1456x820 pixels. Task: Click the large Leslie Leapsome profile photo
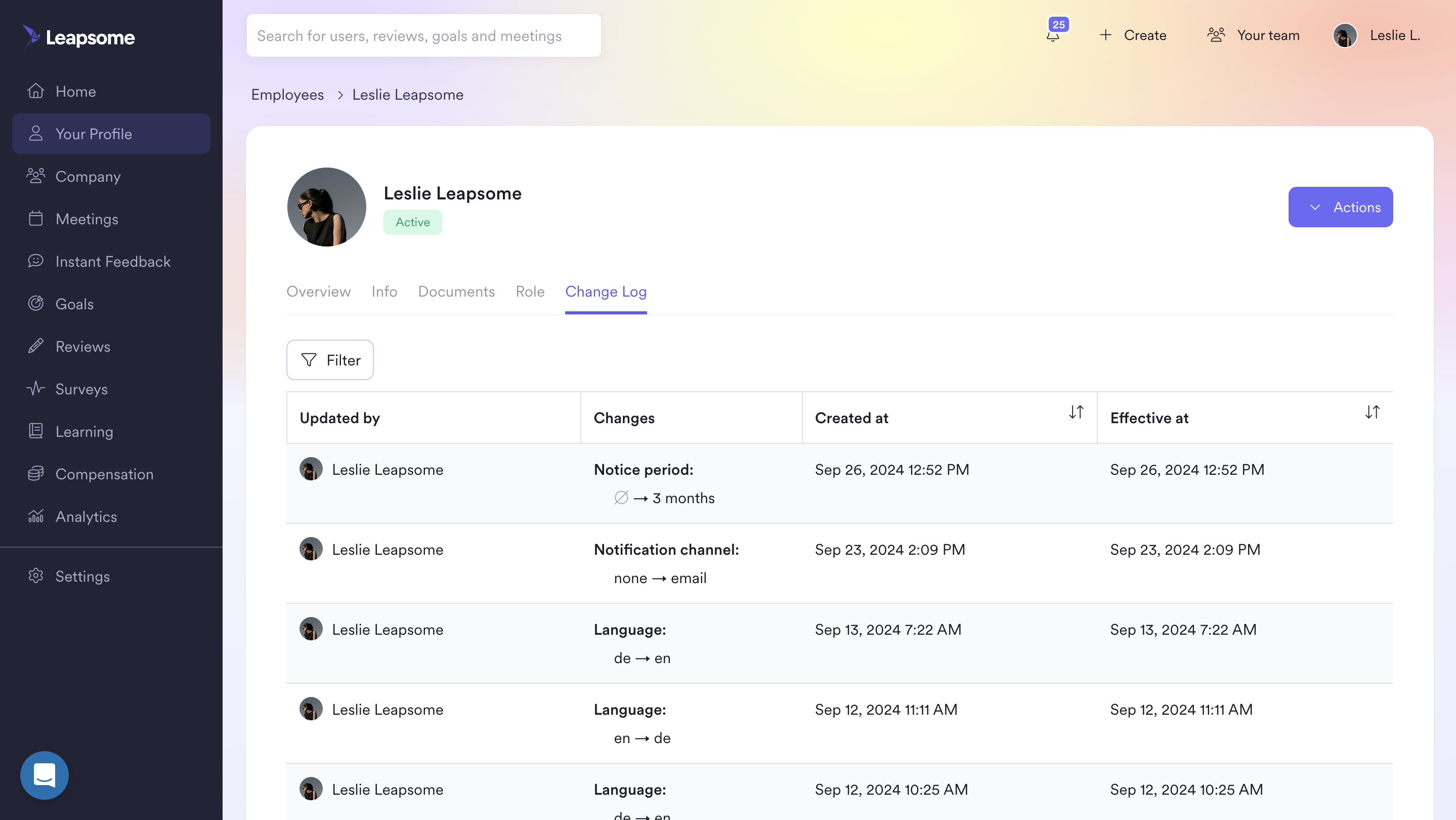(x=327, y=207)
